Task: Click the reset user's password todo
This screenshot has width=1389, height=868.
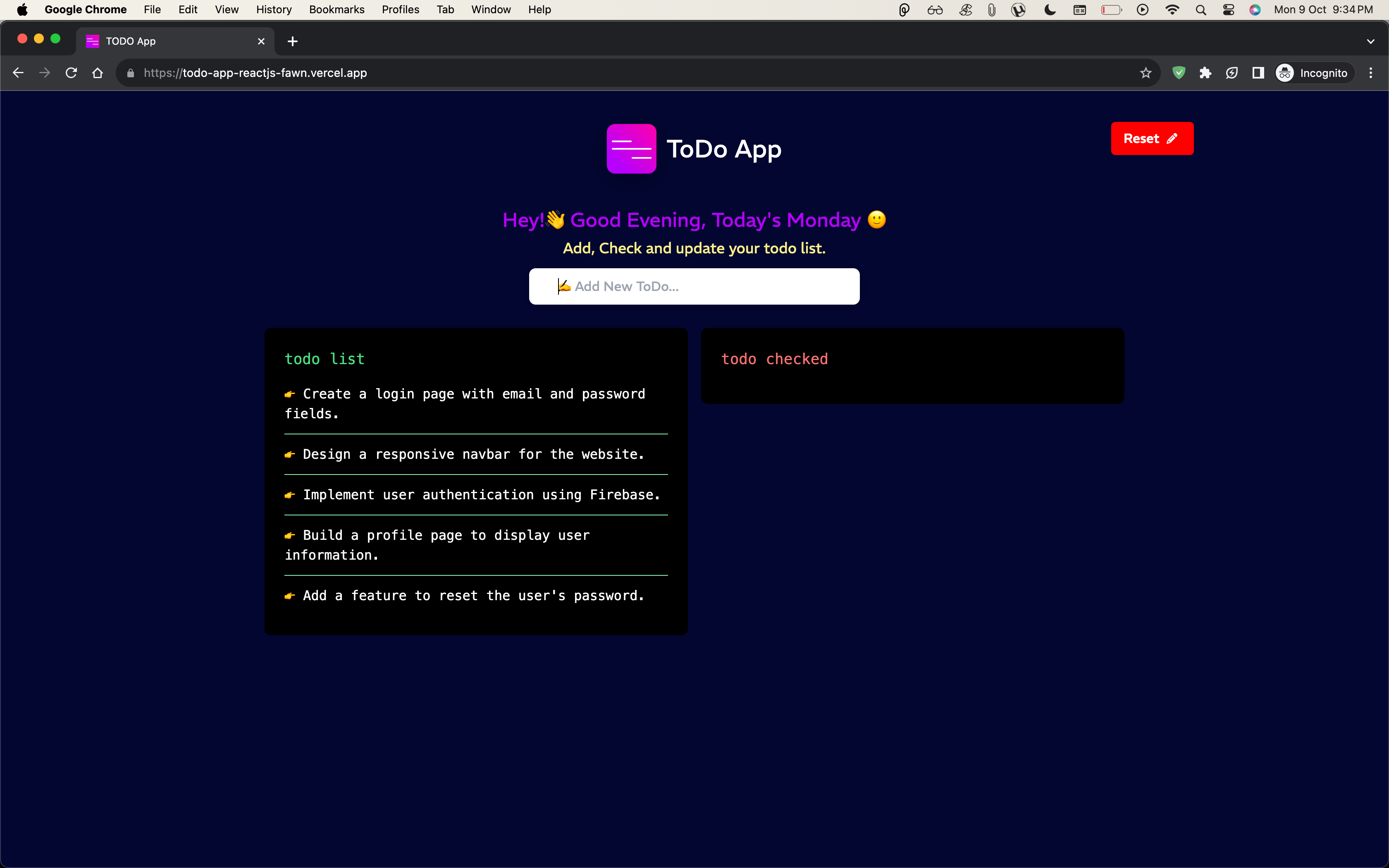Action: tap(473, 596)
